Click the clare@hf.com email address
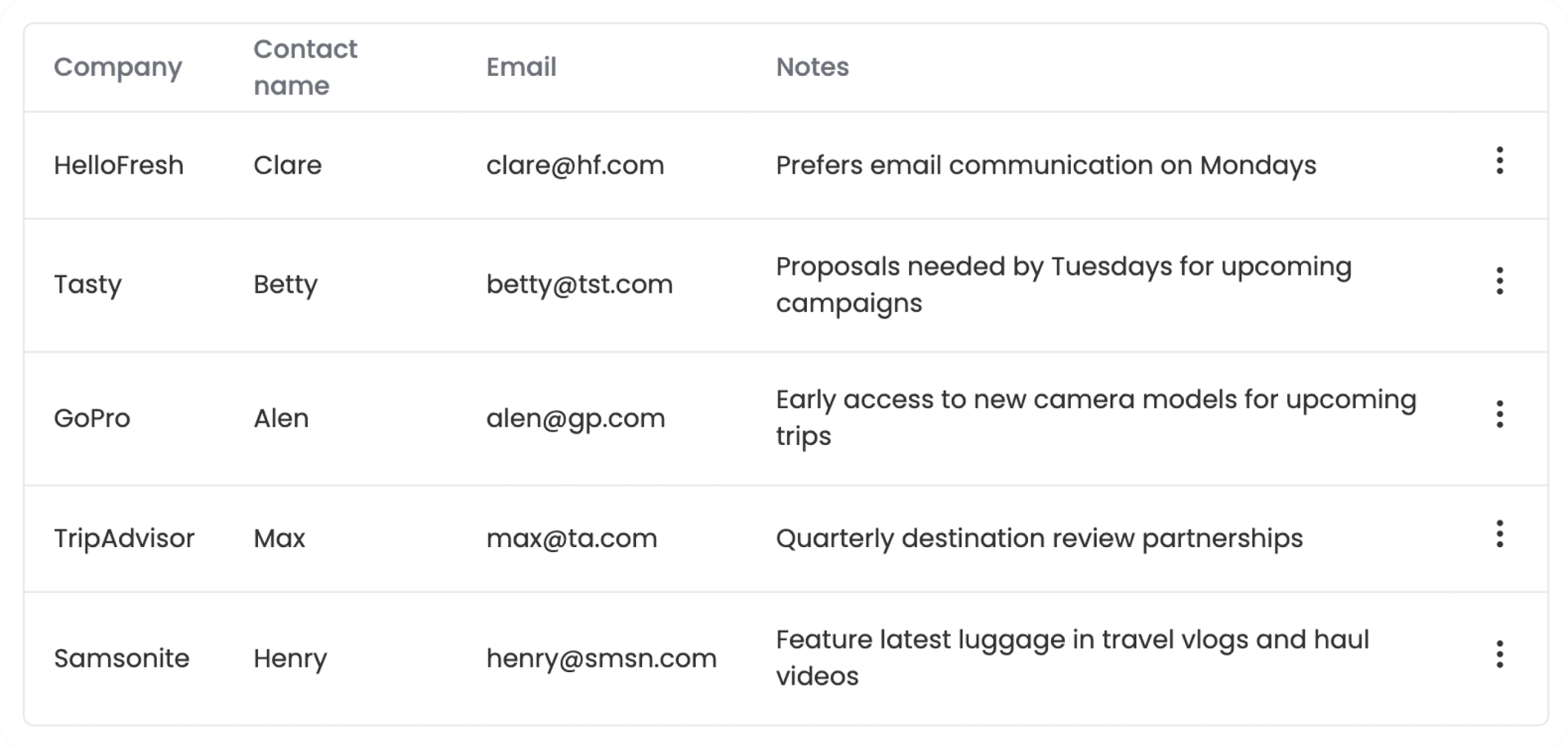 575,165
